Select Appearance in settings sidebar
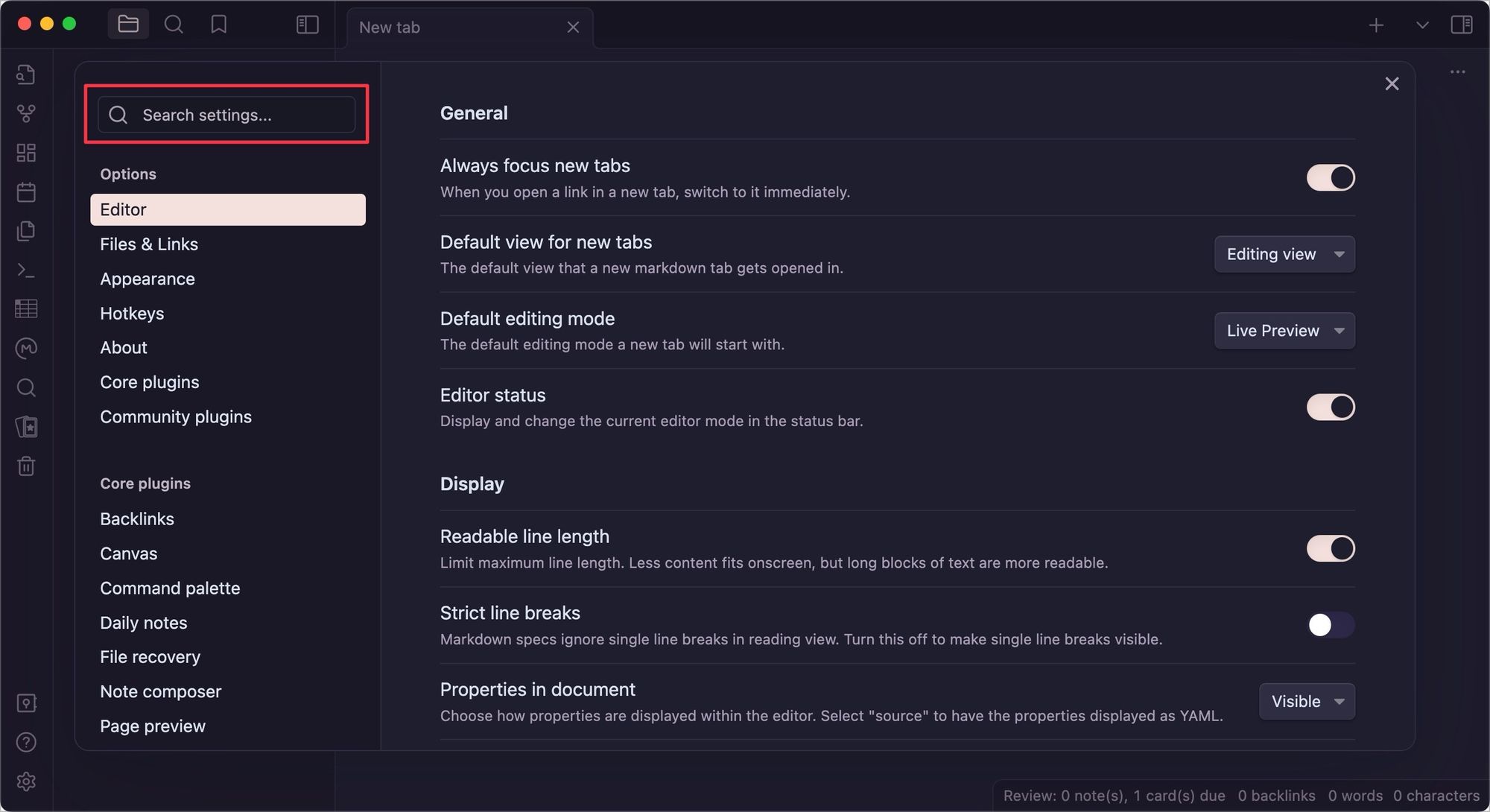This screenshot has width=1490, height=812. pyautogui.click(x=148, y=279)
